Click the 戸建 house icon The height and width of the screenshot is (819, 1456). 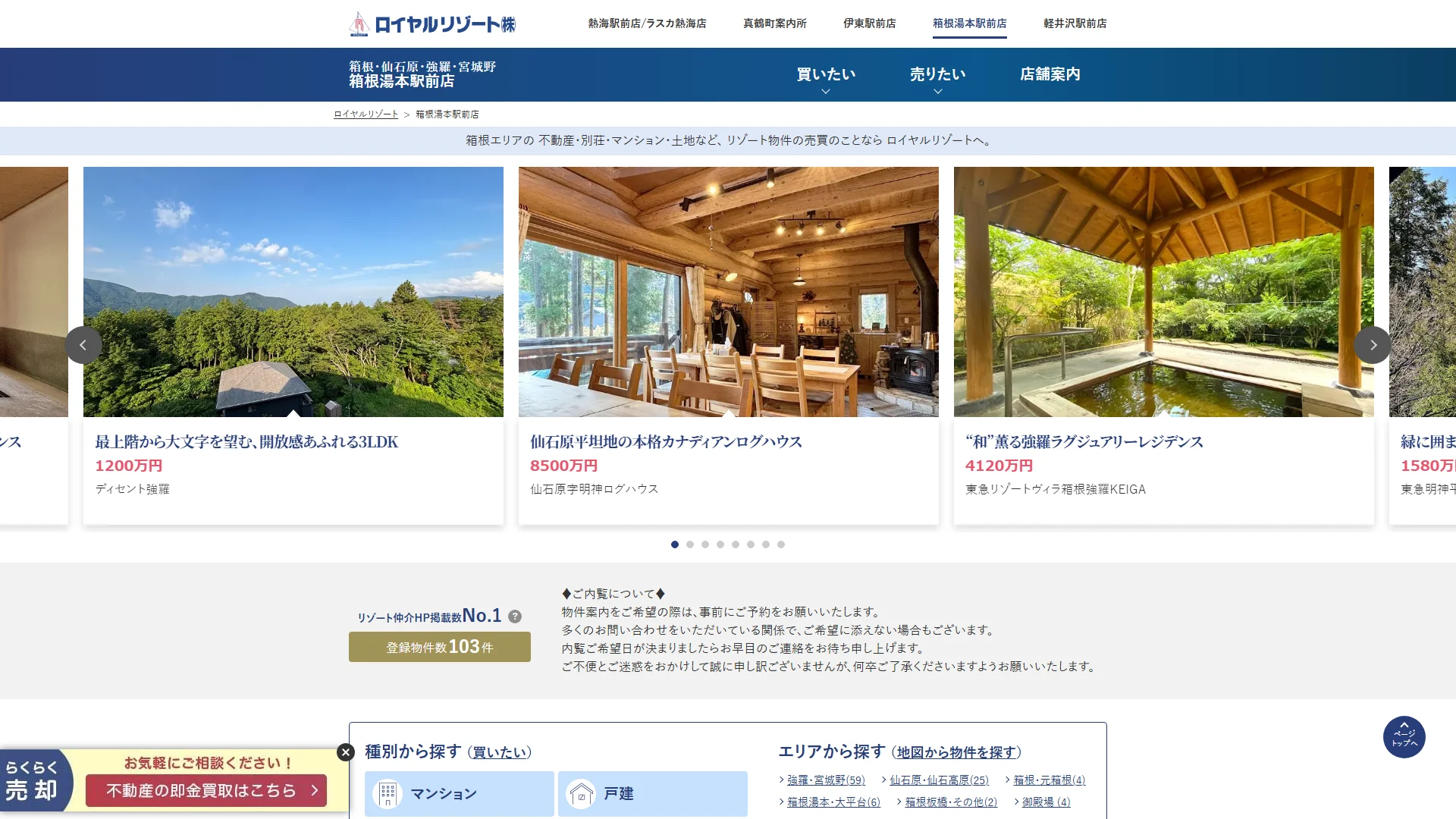(x=582, y=794)
